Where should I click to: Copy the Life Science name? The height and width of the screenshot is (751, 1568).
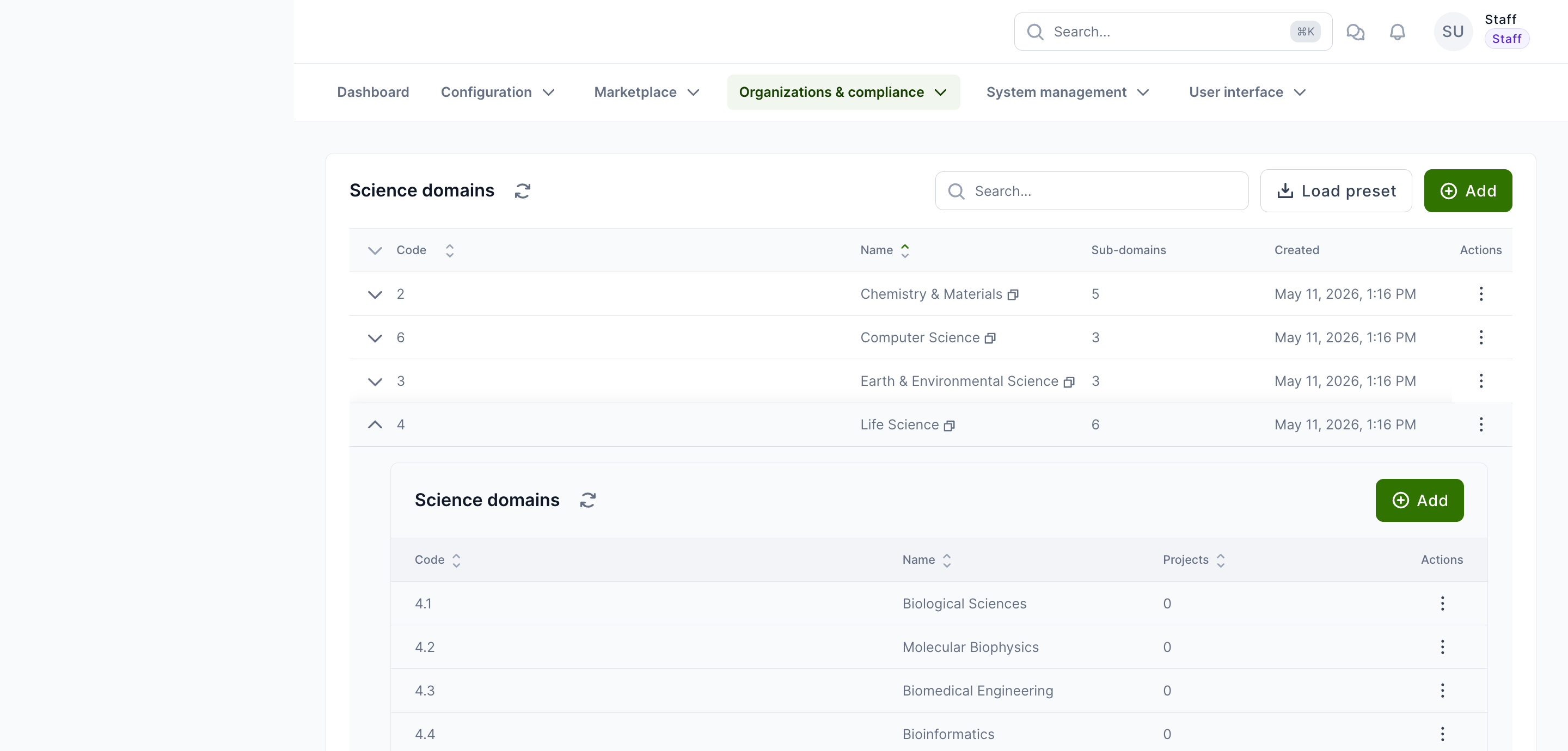(950, 426)
